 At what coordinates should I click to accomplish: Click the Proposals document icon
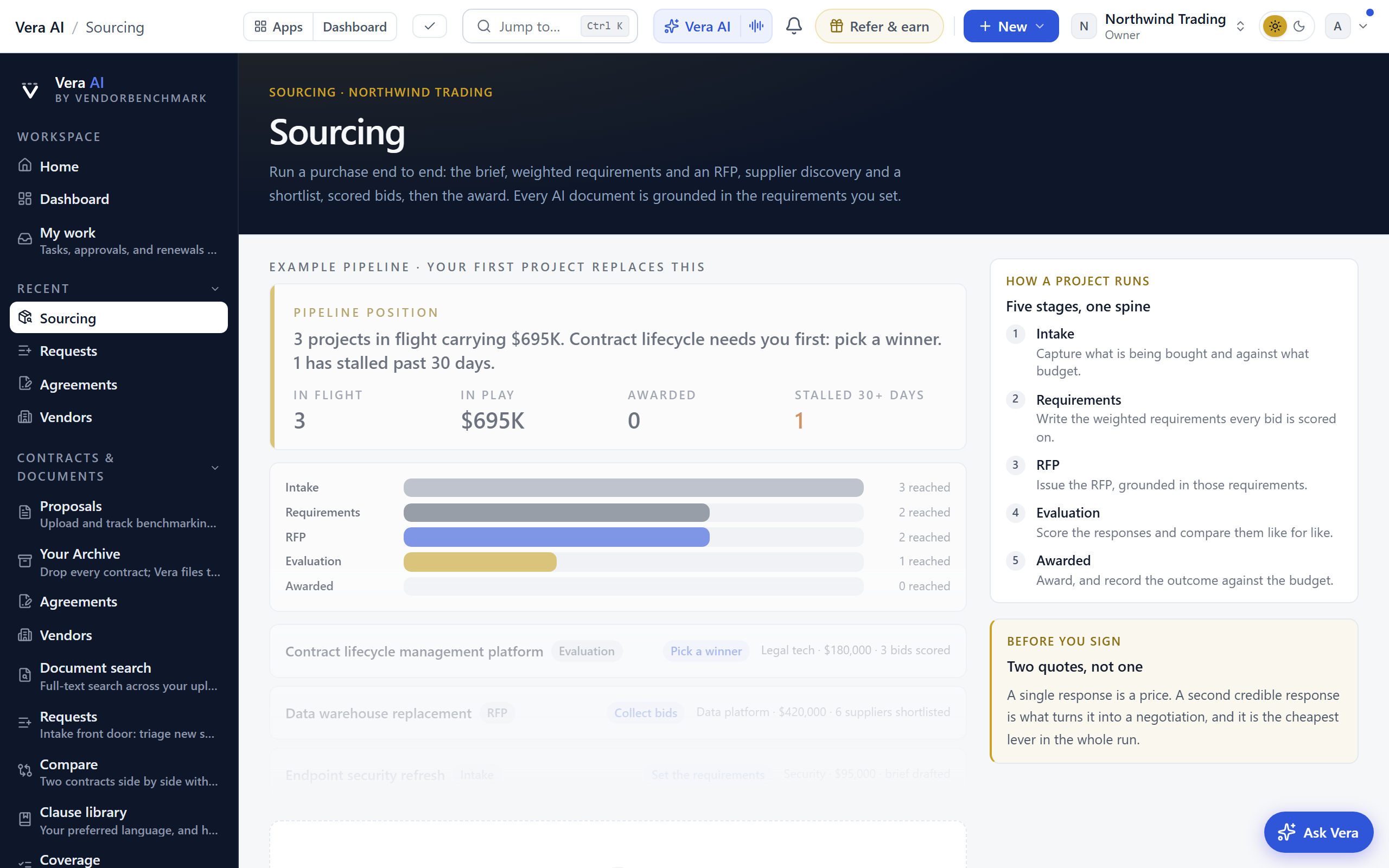[x=24, y=513]
